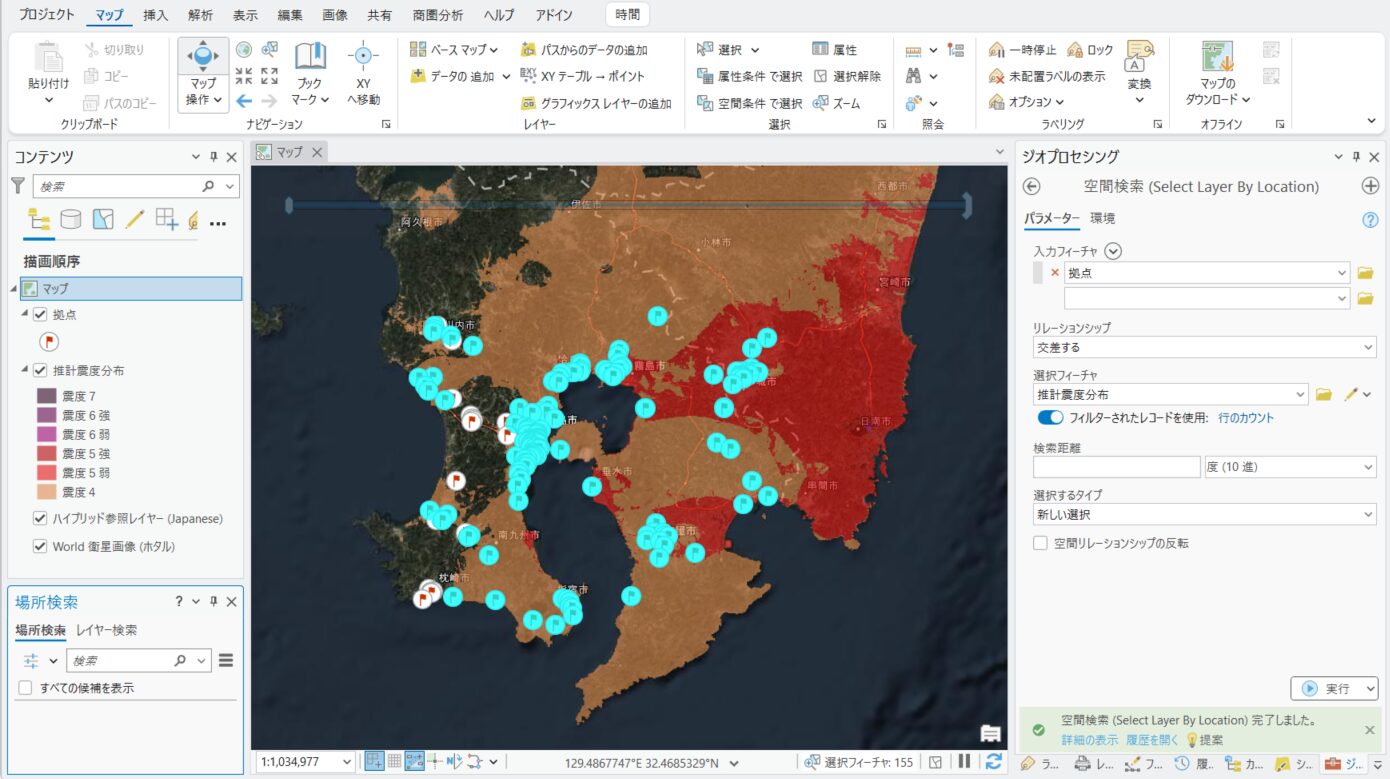Open the プロジェクト tab
The image size is (1390, 779).
click(x=47, y=15)
